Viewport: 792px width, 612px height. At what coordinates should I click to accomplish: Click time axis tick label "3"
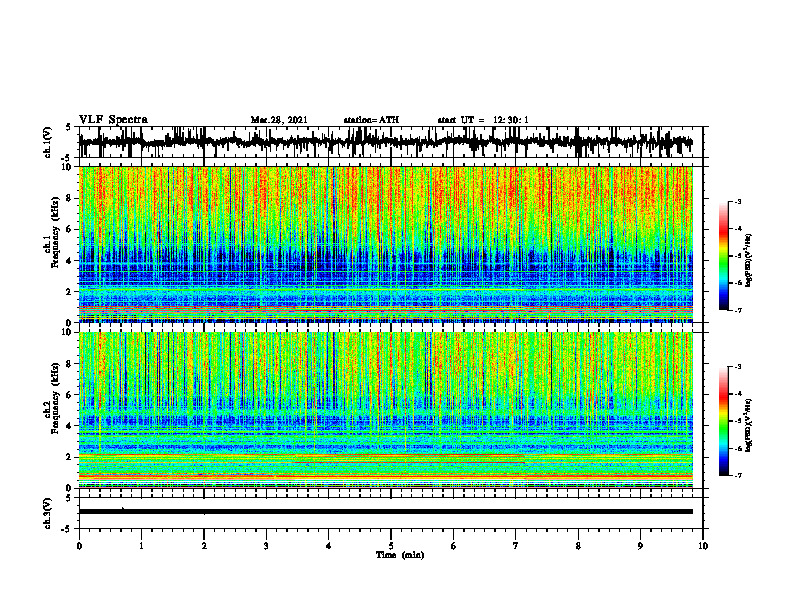266,546
